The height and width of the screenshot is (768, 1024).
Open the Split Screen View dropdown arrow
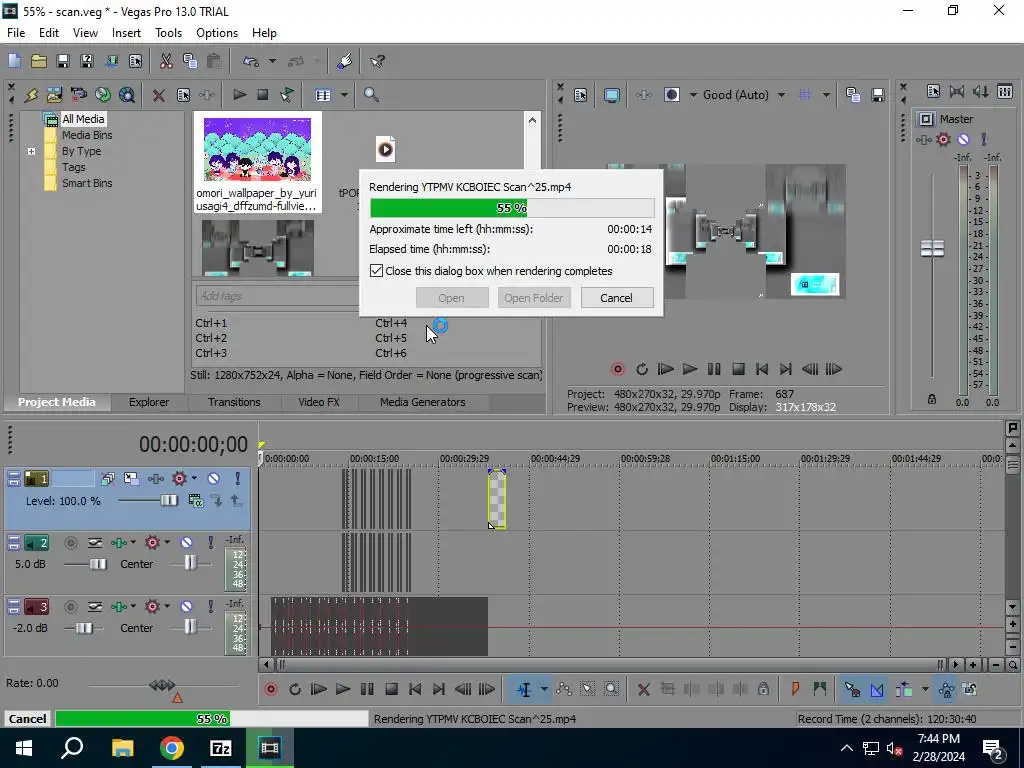pyautogui.click(x=693, y=95)
